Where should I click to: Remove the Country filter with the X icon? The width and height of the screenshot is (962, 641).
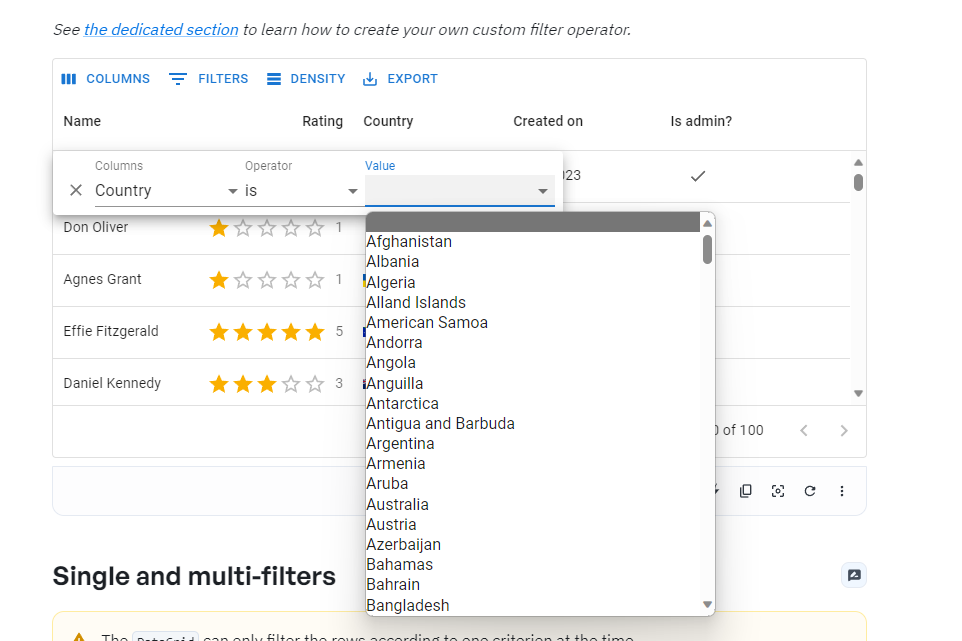tap(75, 190)
